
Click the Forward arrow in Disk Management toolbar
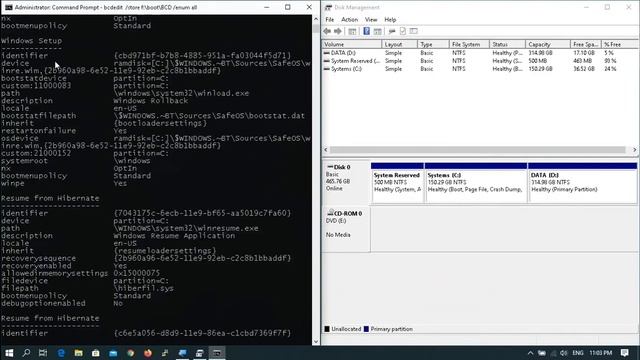tap(338, 31)
